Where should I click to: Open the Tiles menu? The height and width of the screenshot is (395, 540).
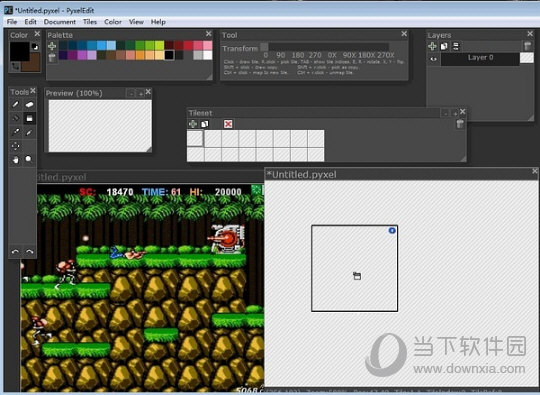coord(90,22)
